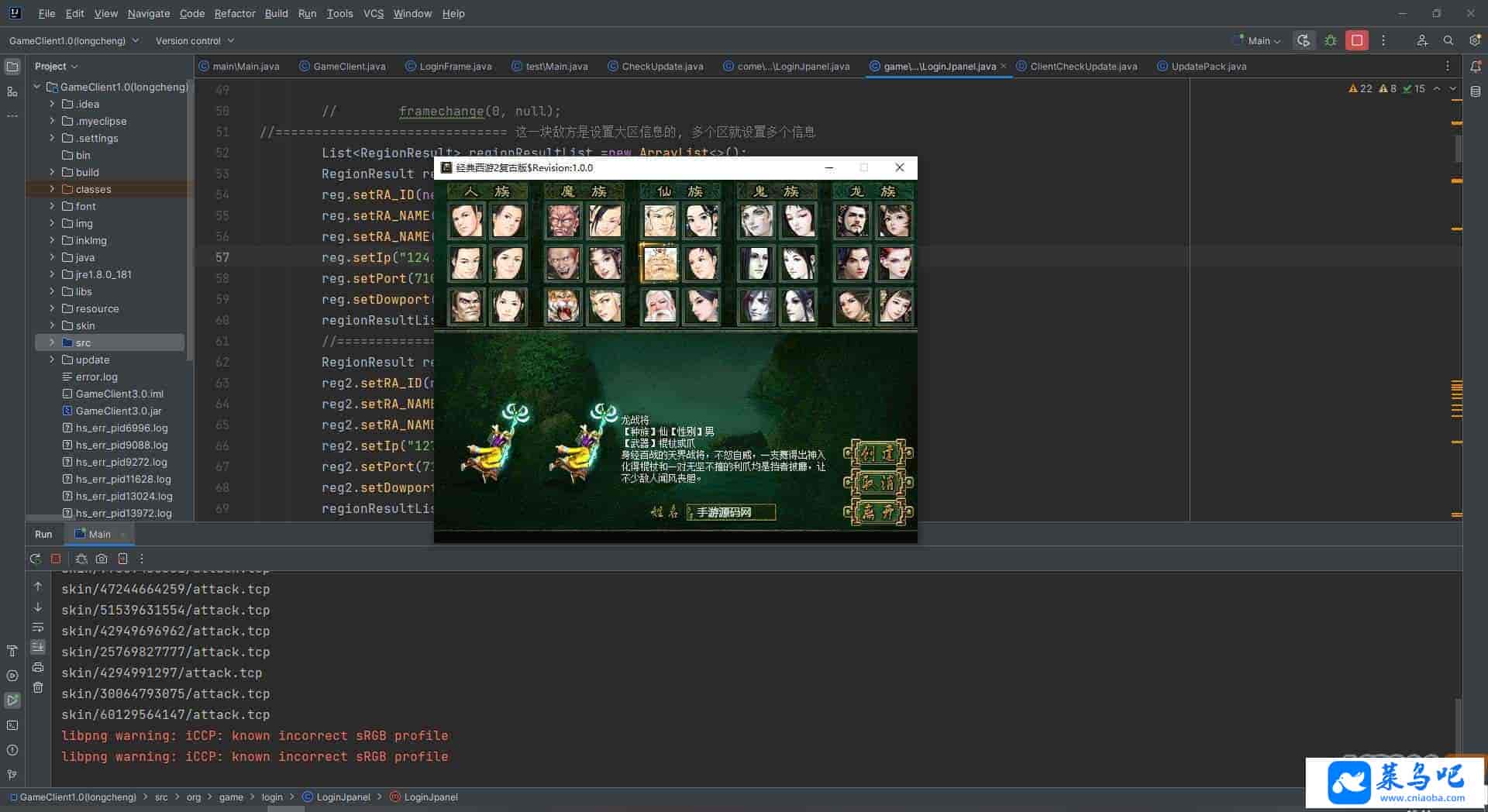Open the Notifications bell in right sidebar
Screen dimensions: 1488x812
click(1475, 67)
